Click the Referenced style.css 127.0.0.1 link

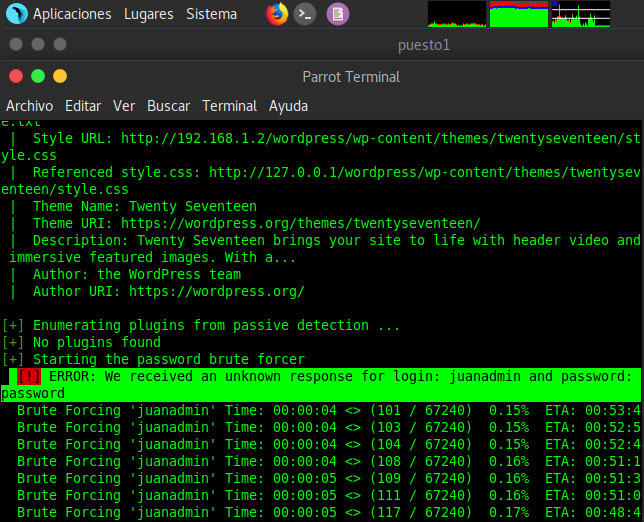tap(321, 181)
